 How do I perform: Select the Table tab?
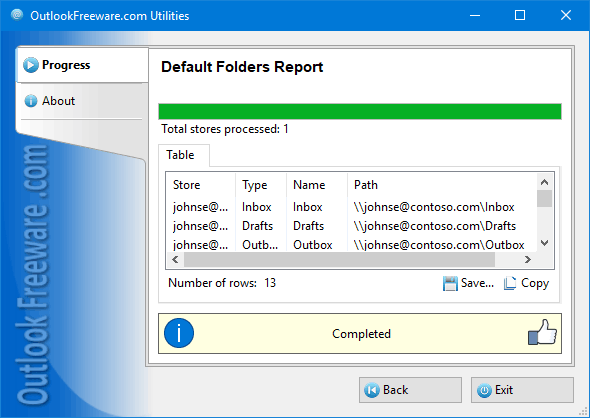coord(184,155)
